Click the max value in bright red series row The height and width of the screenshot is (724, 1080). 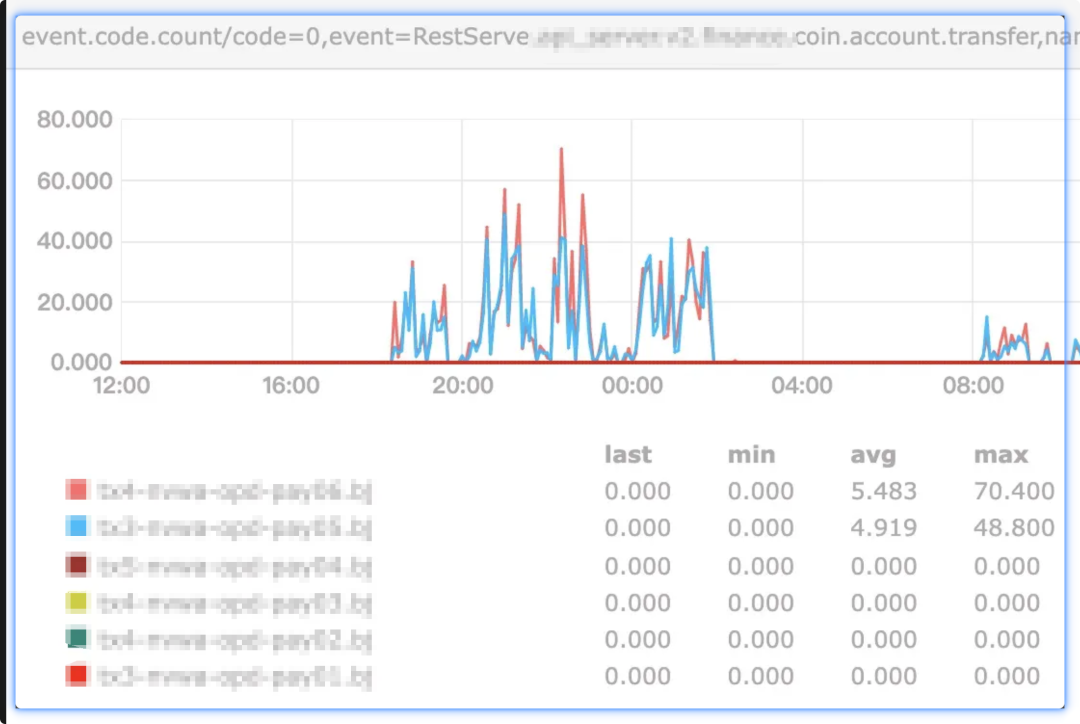tap(1006, 676)
